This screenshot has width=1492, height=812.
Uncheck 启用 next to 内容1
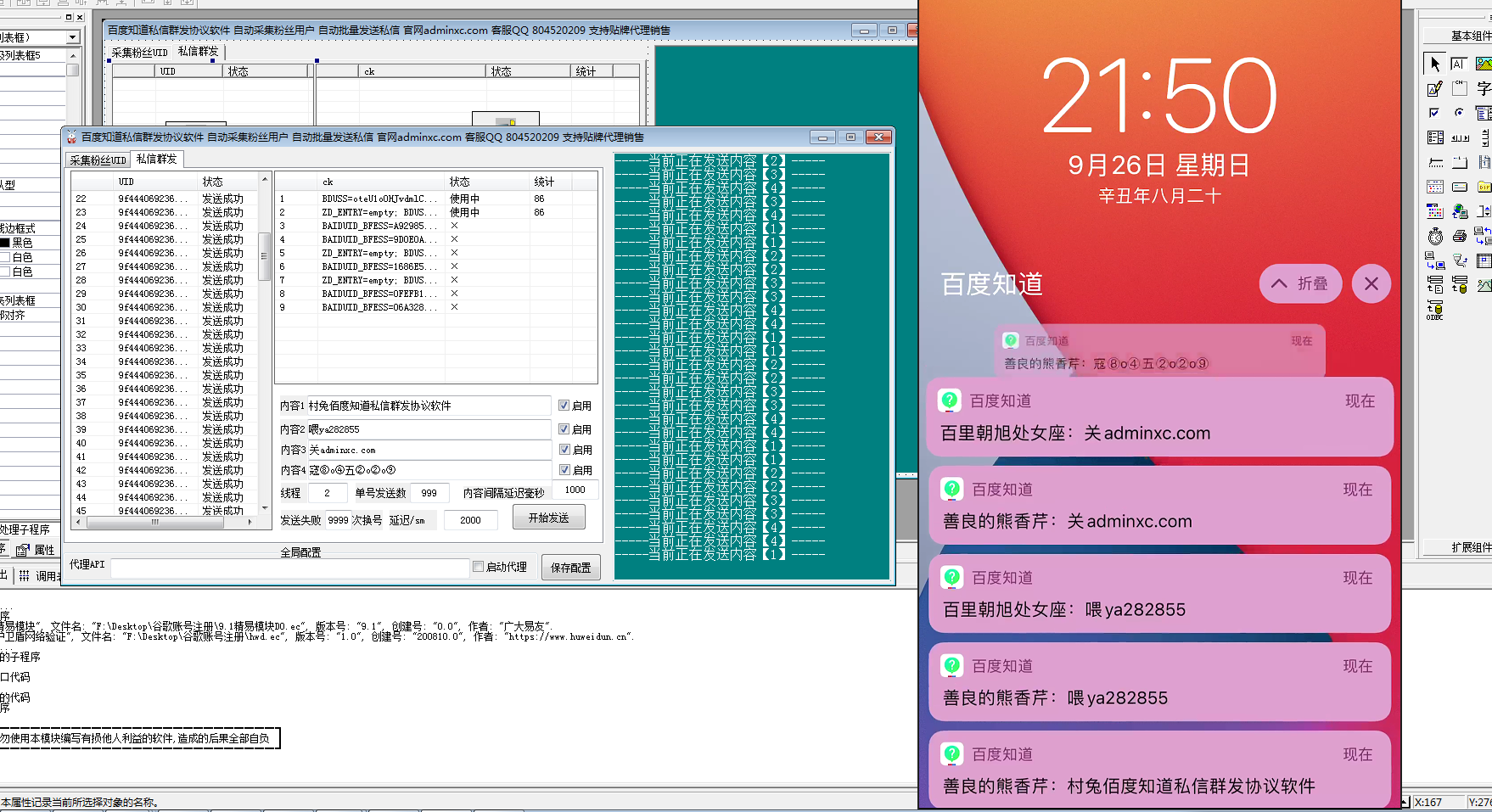(564, 406)
